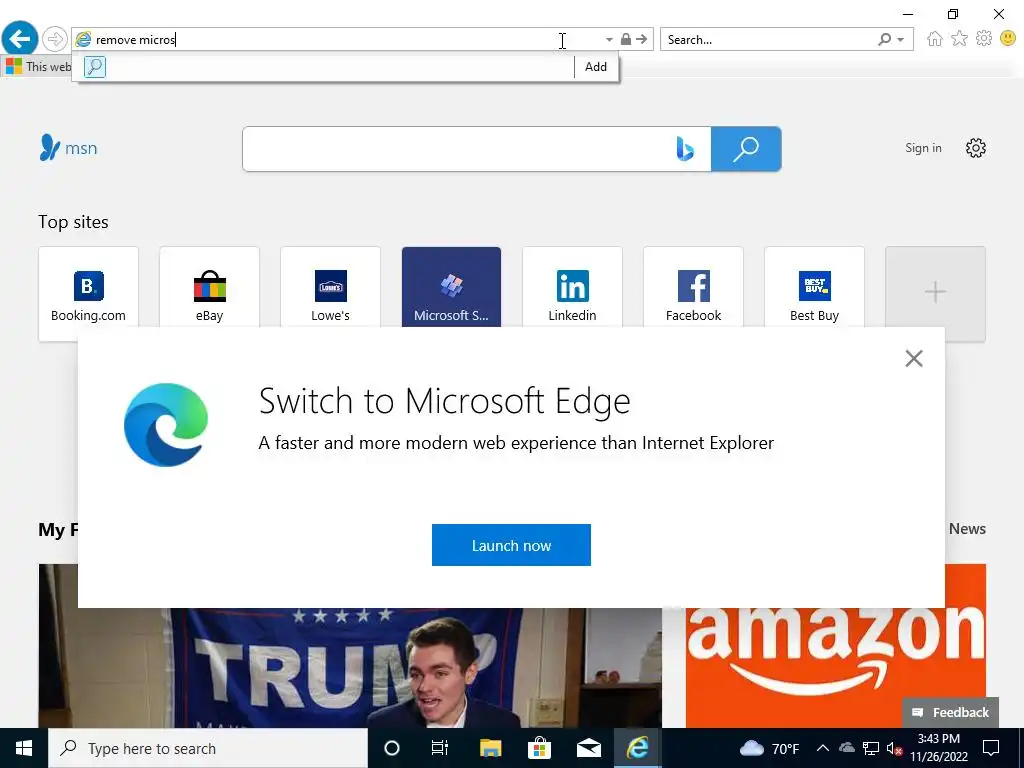Screen dimensions: 1024x768
Task: Click the network status tray icon
Action: (871, 748)
